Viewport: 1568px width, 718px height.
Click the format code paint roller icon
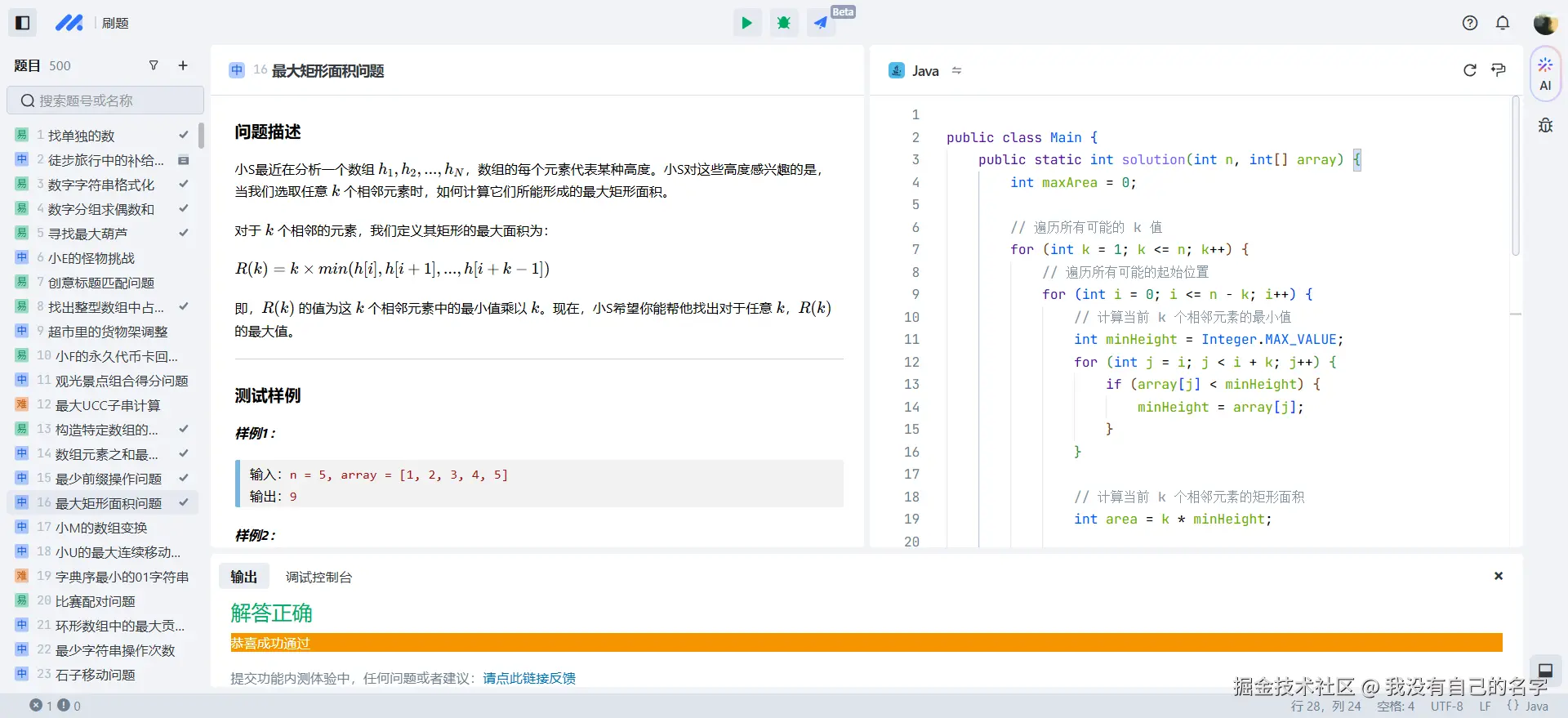tap(1499, 70)
